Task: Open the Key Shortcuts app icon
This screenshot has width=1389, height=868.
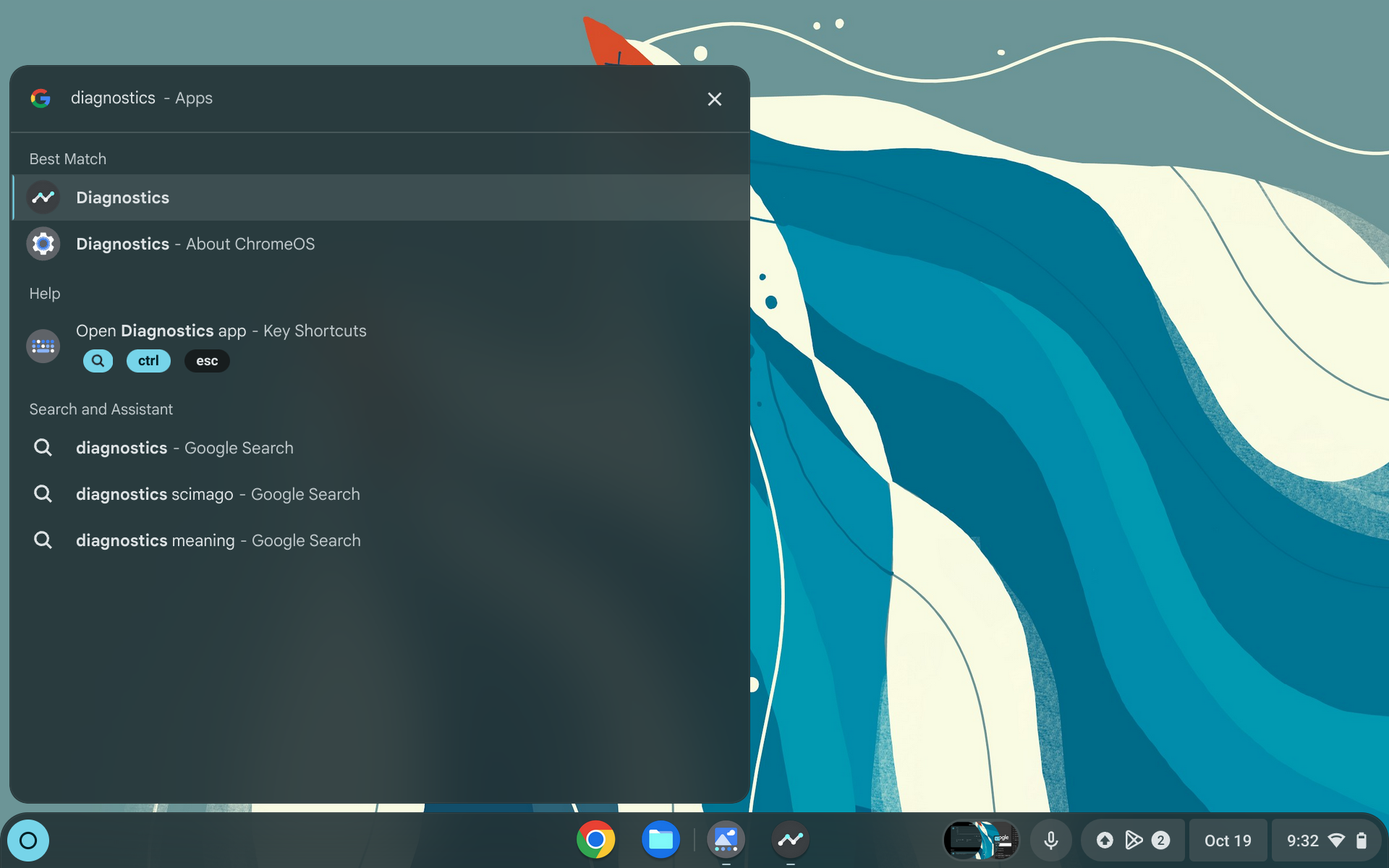Action: pyautogui.click(x=44, y=345)
